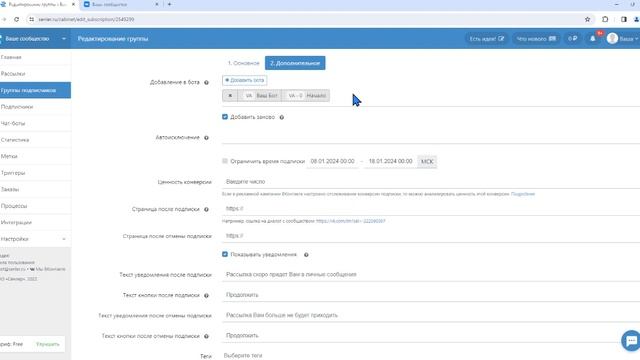640x360 pixels.
Task: Click the subscription end date 18.01.2024 field
Action: tap(391, 161)
